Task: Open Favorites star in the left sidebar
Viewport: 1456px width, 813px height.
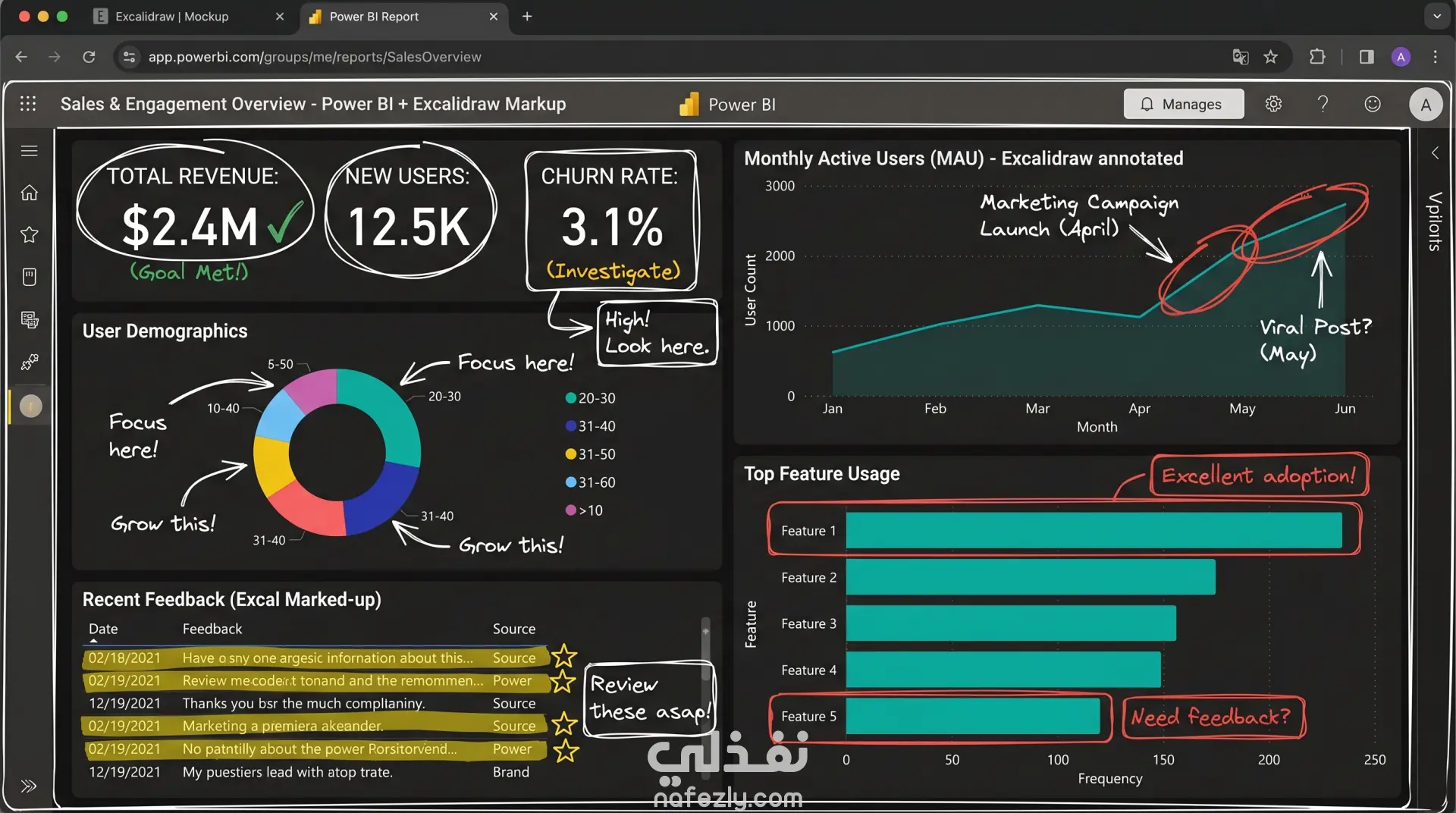Action: coord(30,234)
